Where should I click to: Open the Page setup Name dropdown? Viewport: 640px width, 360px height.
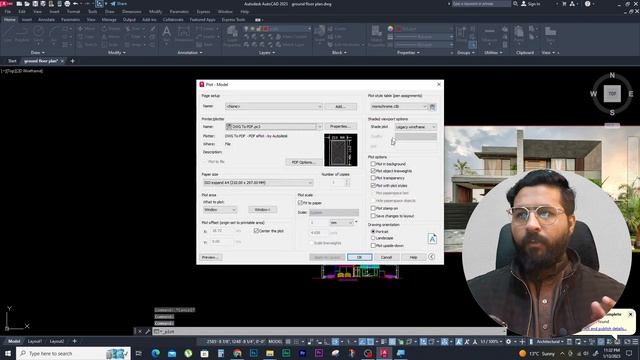coord(273,106)
